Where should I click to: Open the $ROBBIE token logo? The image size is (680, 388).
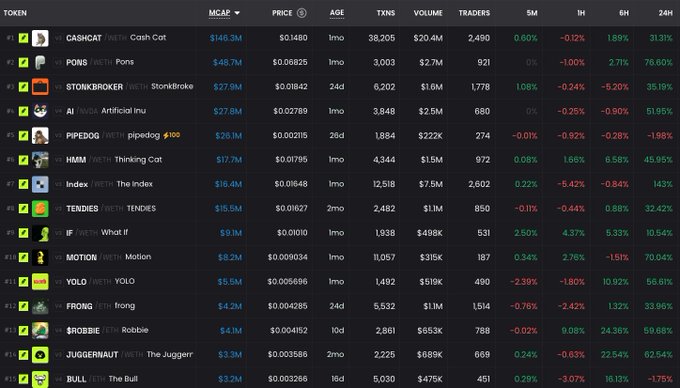40,330
